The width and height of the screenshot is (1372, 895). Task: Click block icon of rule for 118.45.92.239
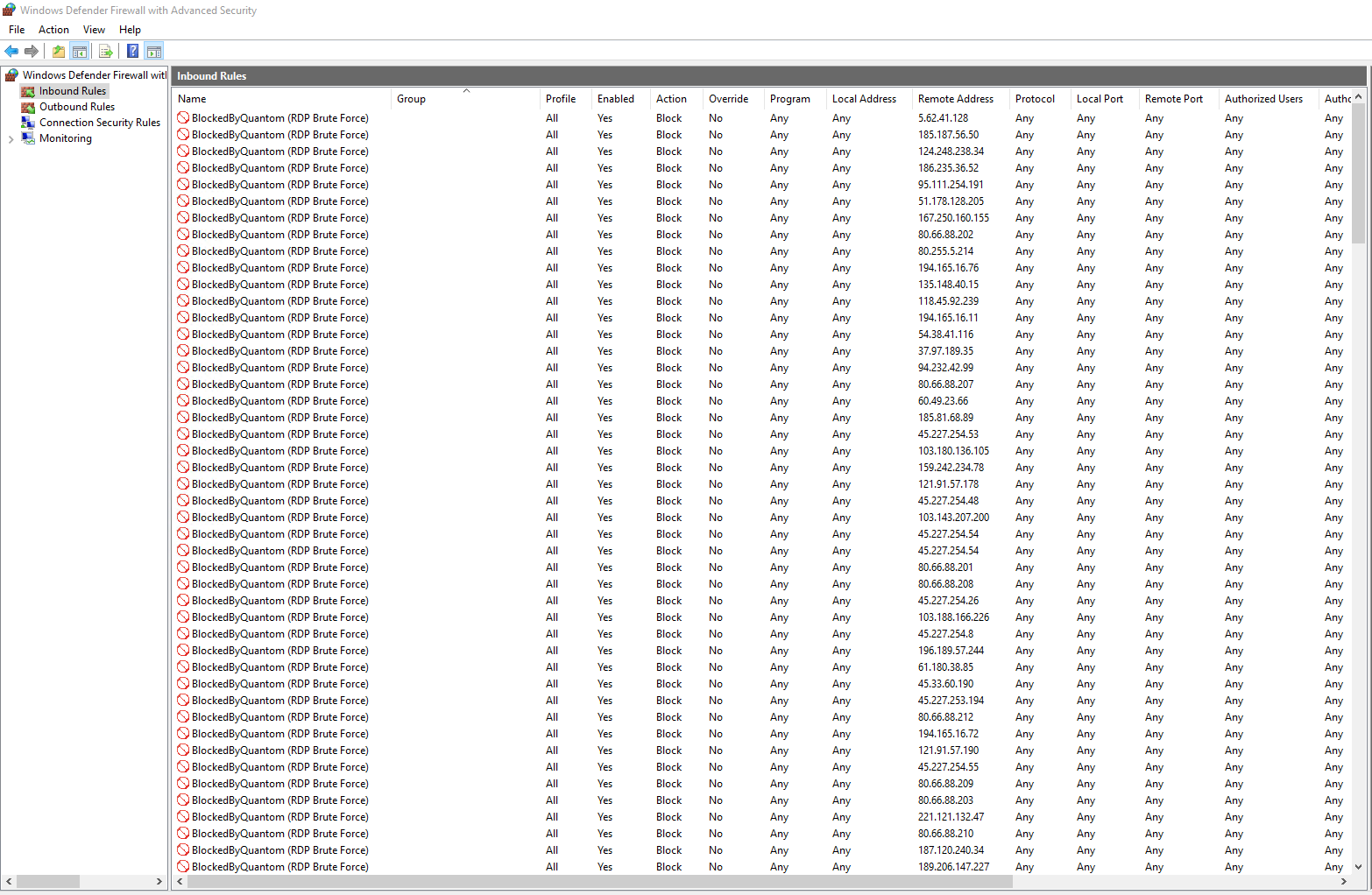tap(183, 300)
